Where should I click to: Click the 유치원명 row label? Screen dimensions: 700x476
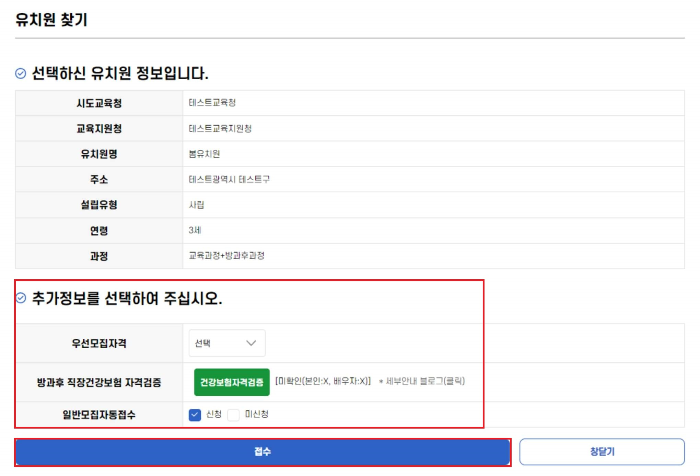[x=99, y=154]
